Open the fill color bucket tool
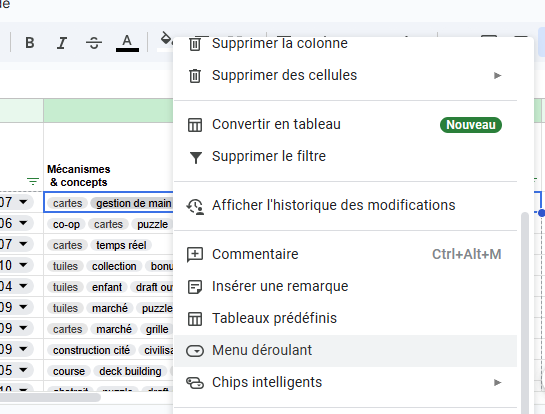 [x=165, y=41]
